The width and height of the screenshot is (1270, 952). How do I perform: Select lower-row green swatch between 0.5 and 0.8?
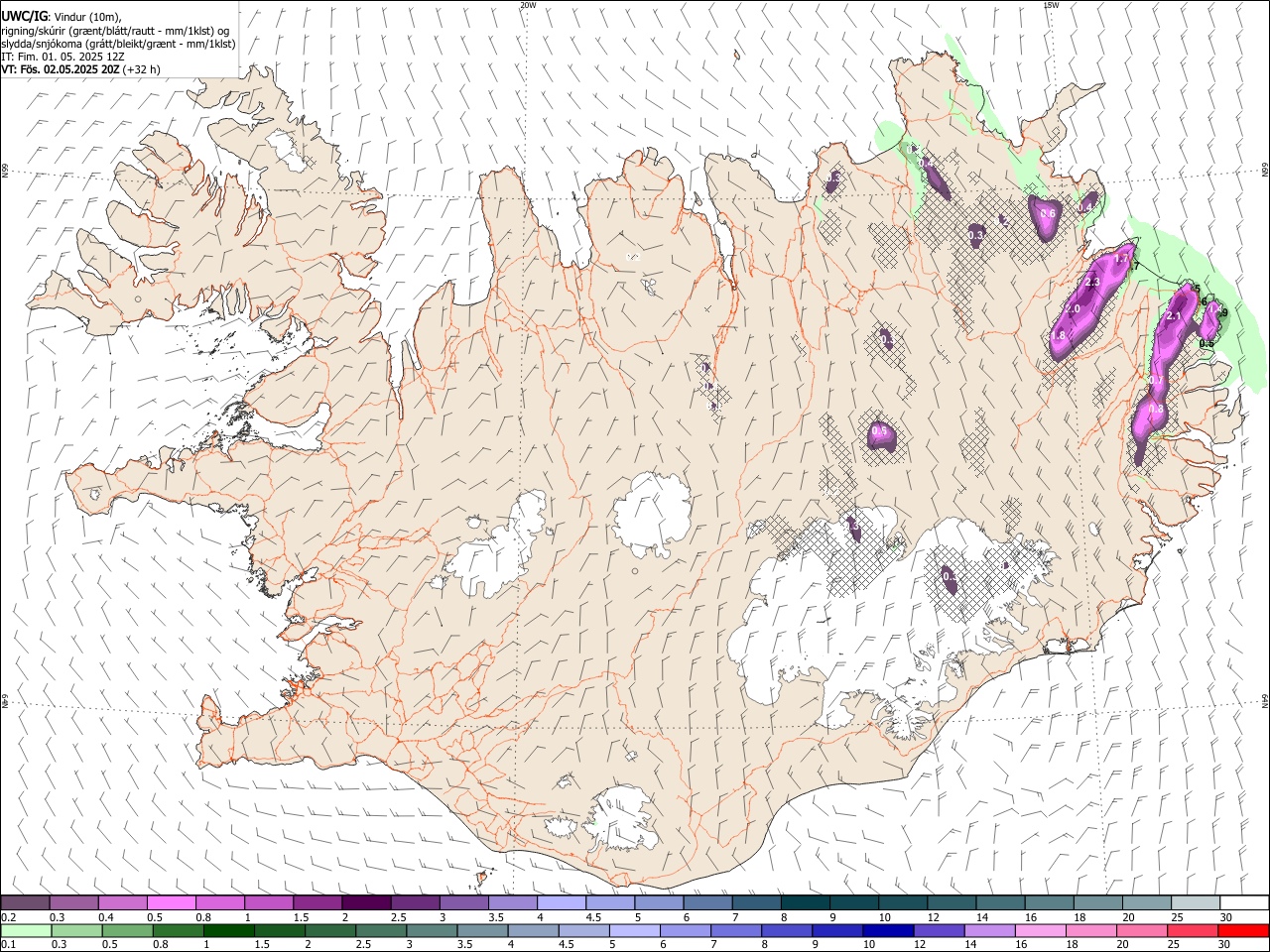click(127, 931)
